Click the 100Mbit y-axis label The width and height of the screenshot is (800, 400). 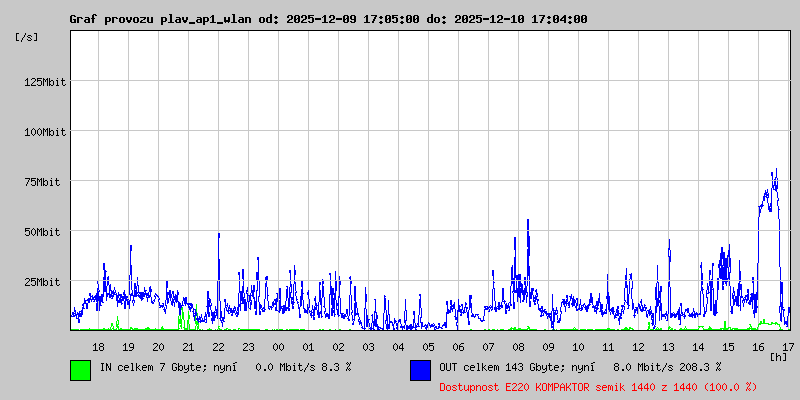[x=45, y=132]
